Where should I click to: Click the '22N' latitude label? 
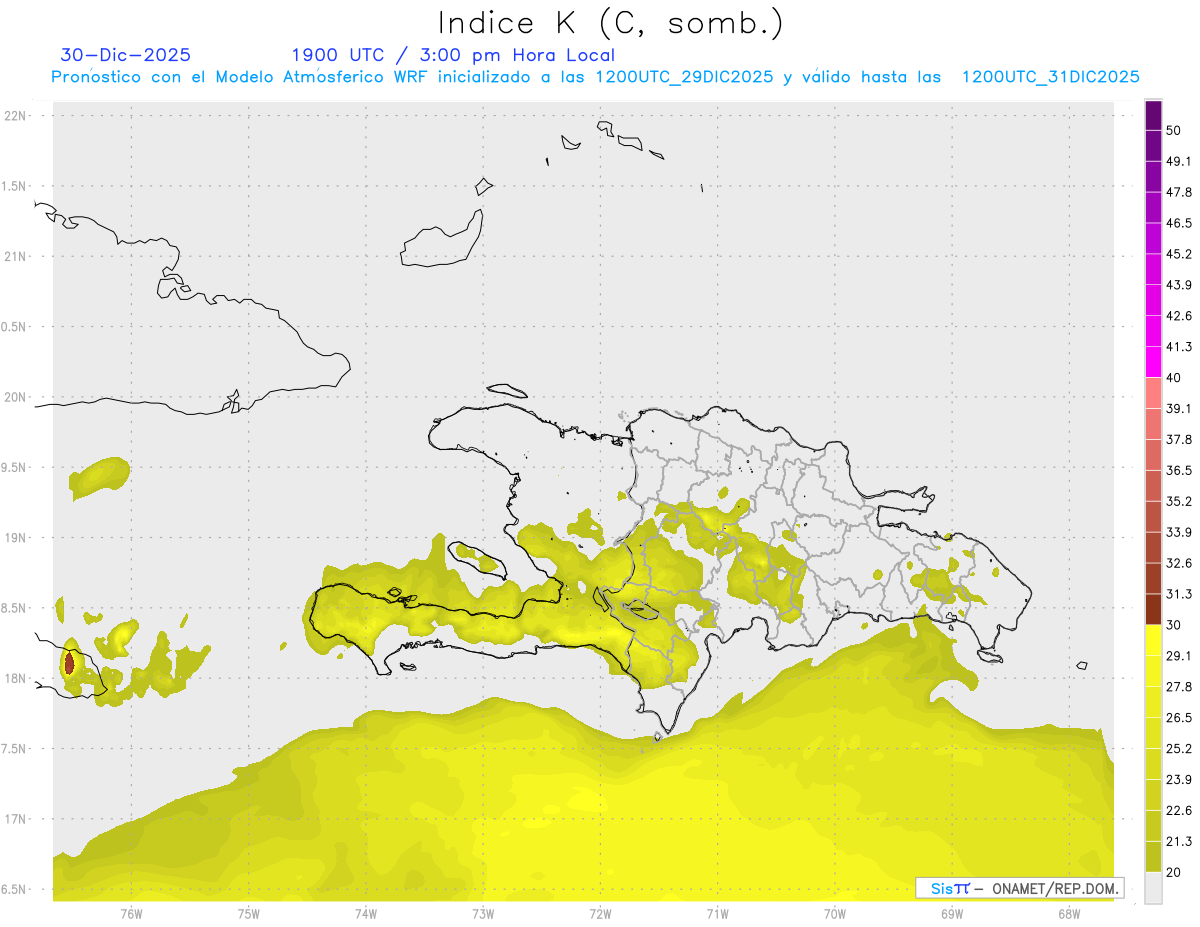(x=16, y=116)
